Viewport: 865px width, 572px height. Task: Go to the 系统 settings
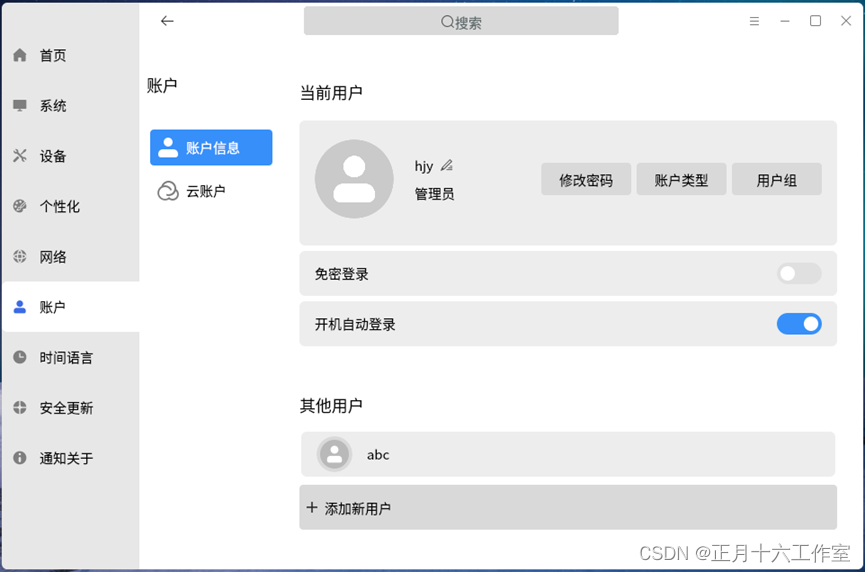[71, 105]
